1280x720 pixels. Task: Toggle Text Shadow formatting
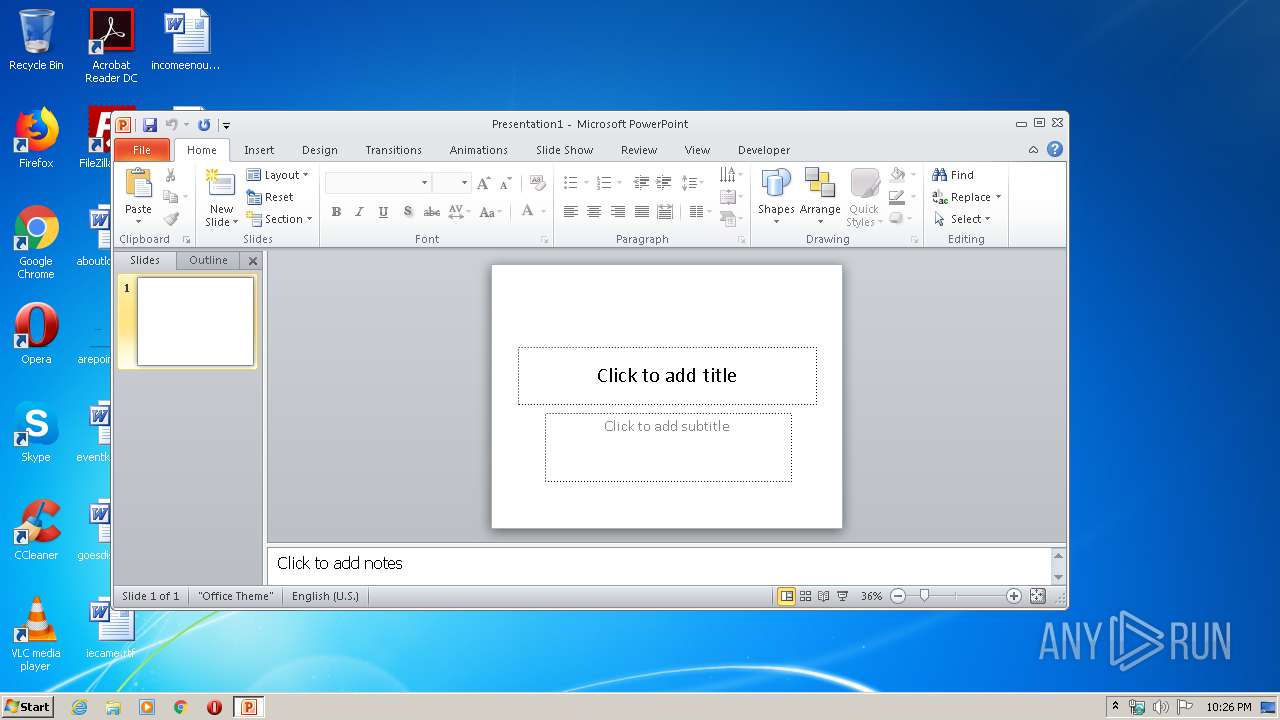pyautogui.click(x=408, y=212)
